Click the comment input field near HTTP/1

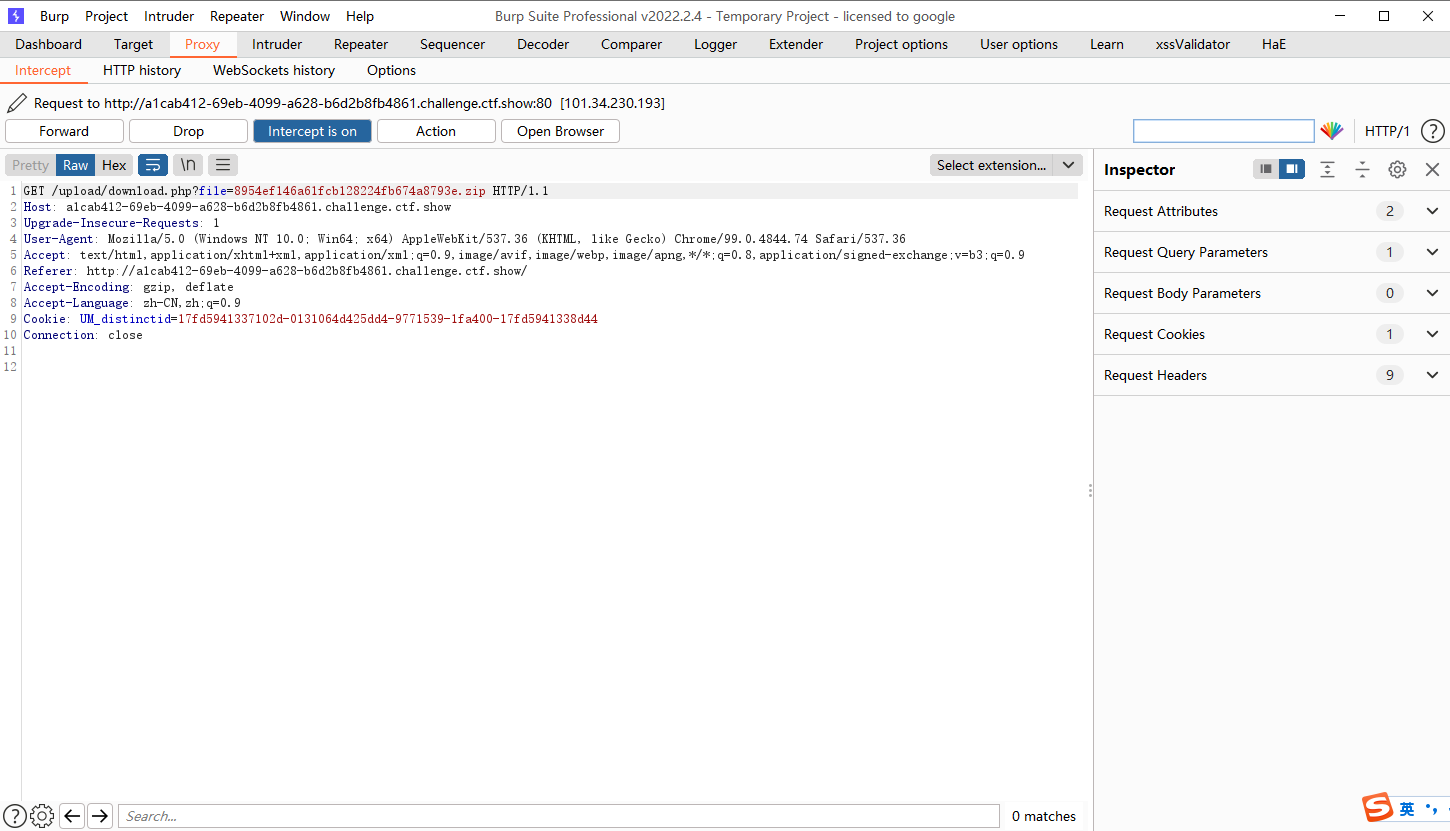pos(1223,131)
